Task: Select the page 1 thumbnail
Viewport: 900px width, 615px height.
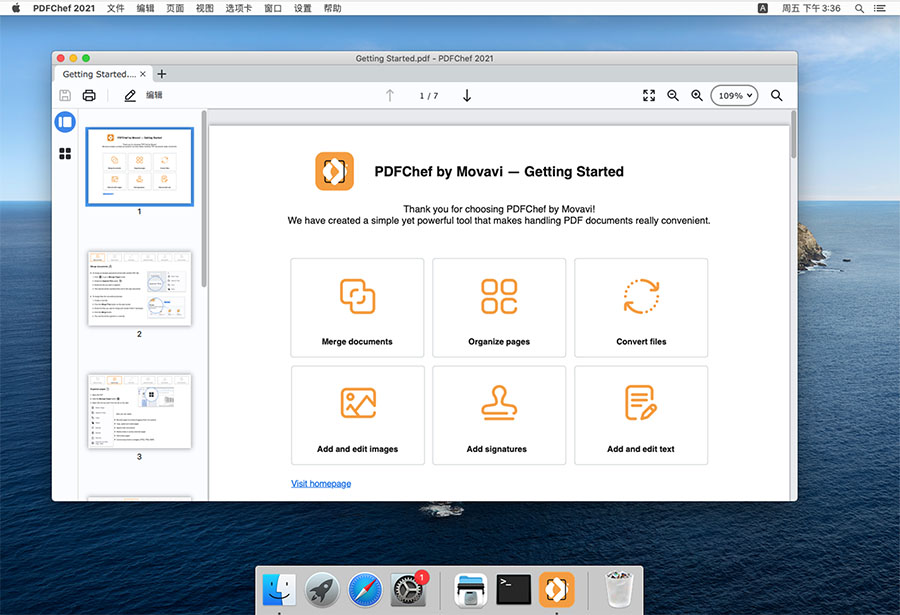Action: coord(139,167)
